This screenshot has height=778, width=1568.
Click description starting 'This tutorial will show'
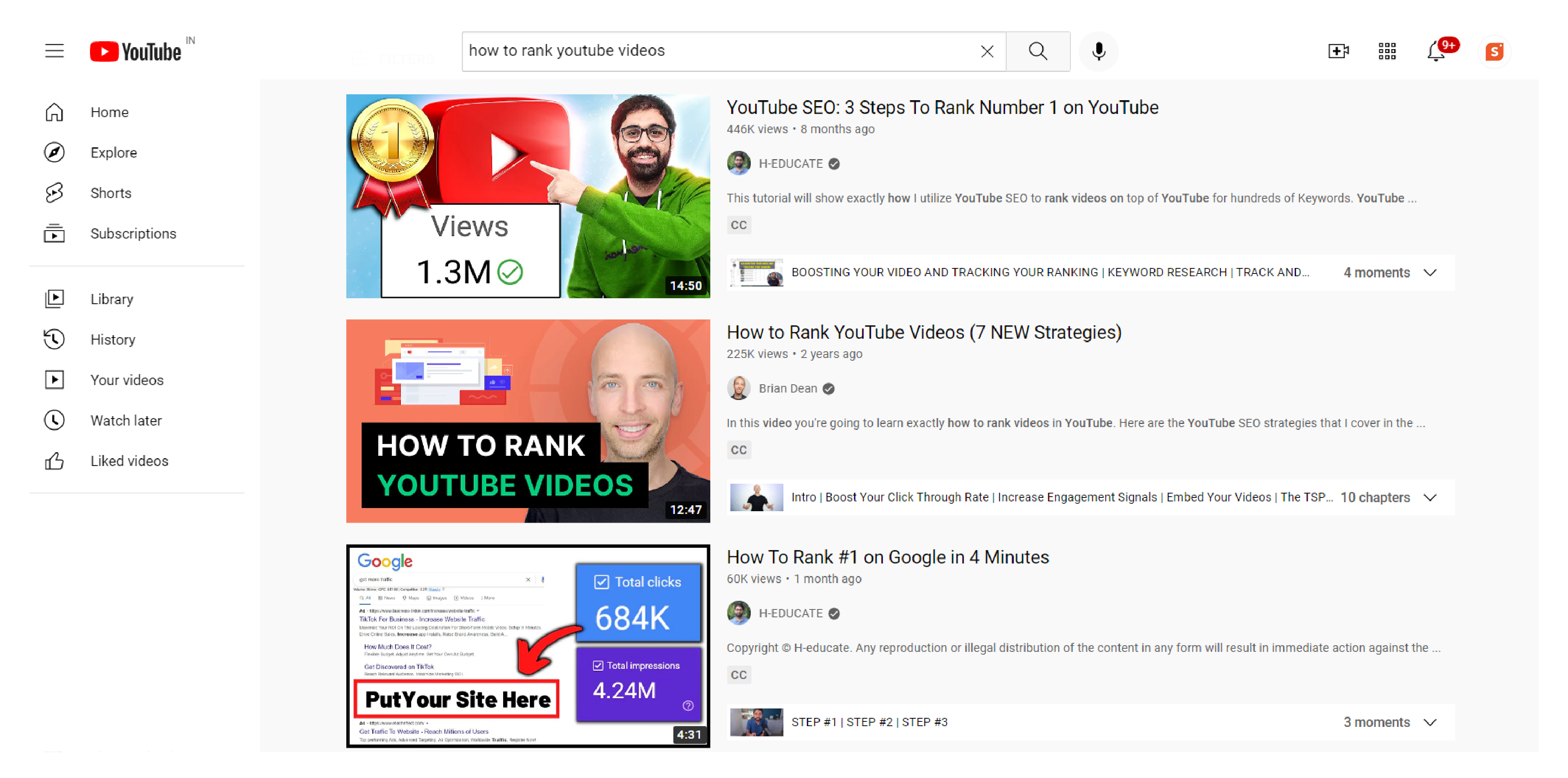[1071, 198]
